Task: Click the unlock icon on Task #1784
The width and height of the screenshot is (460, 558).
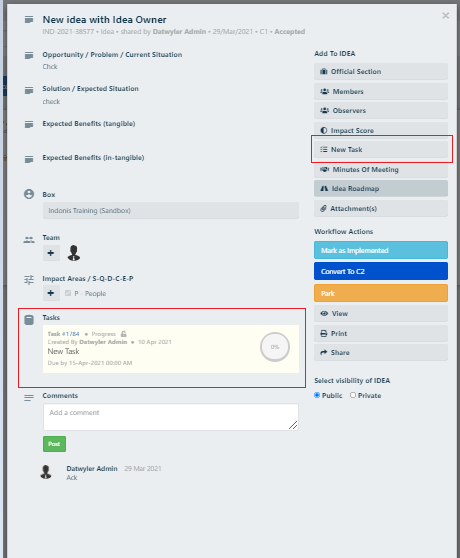Action: coord(123,334)
